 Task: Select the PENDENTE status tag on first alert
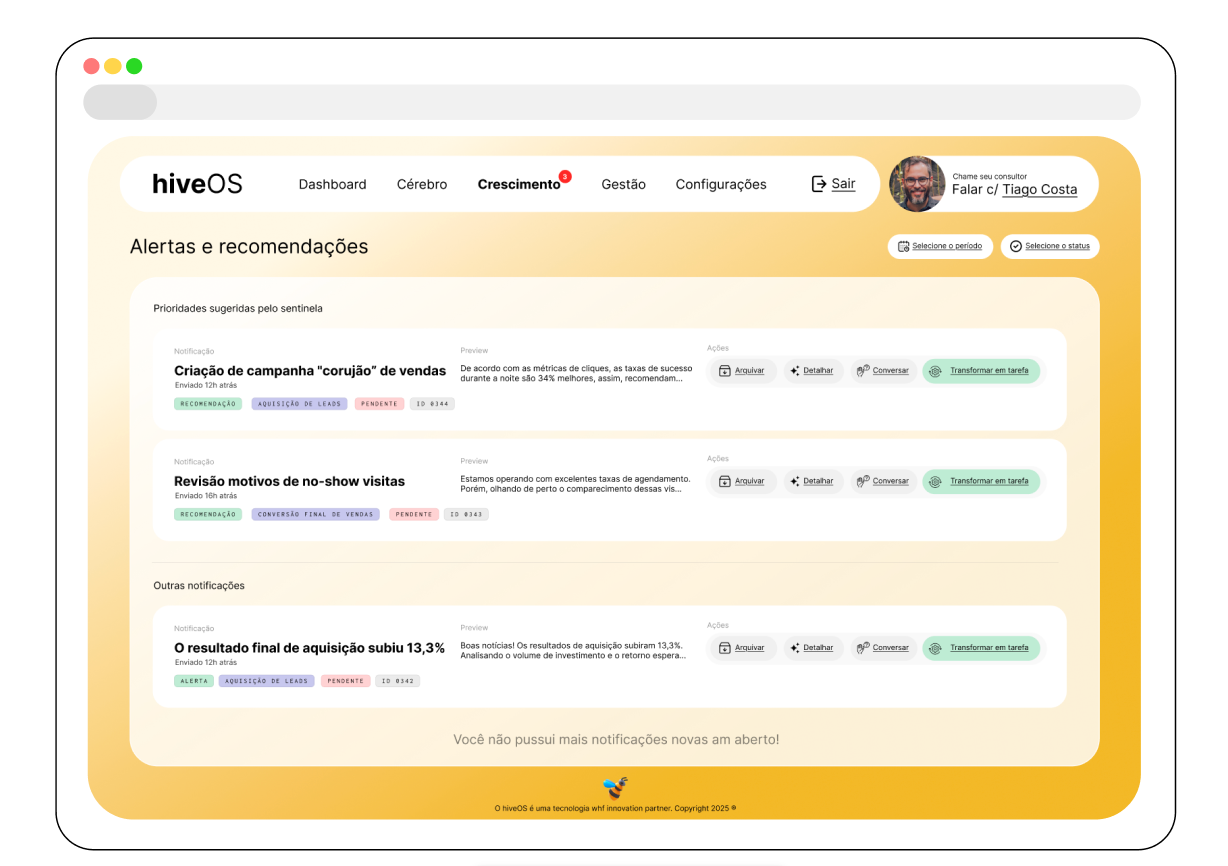click(x=379, y=403)
